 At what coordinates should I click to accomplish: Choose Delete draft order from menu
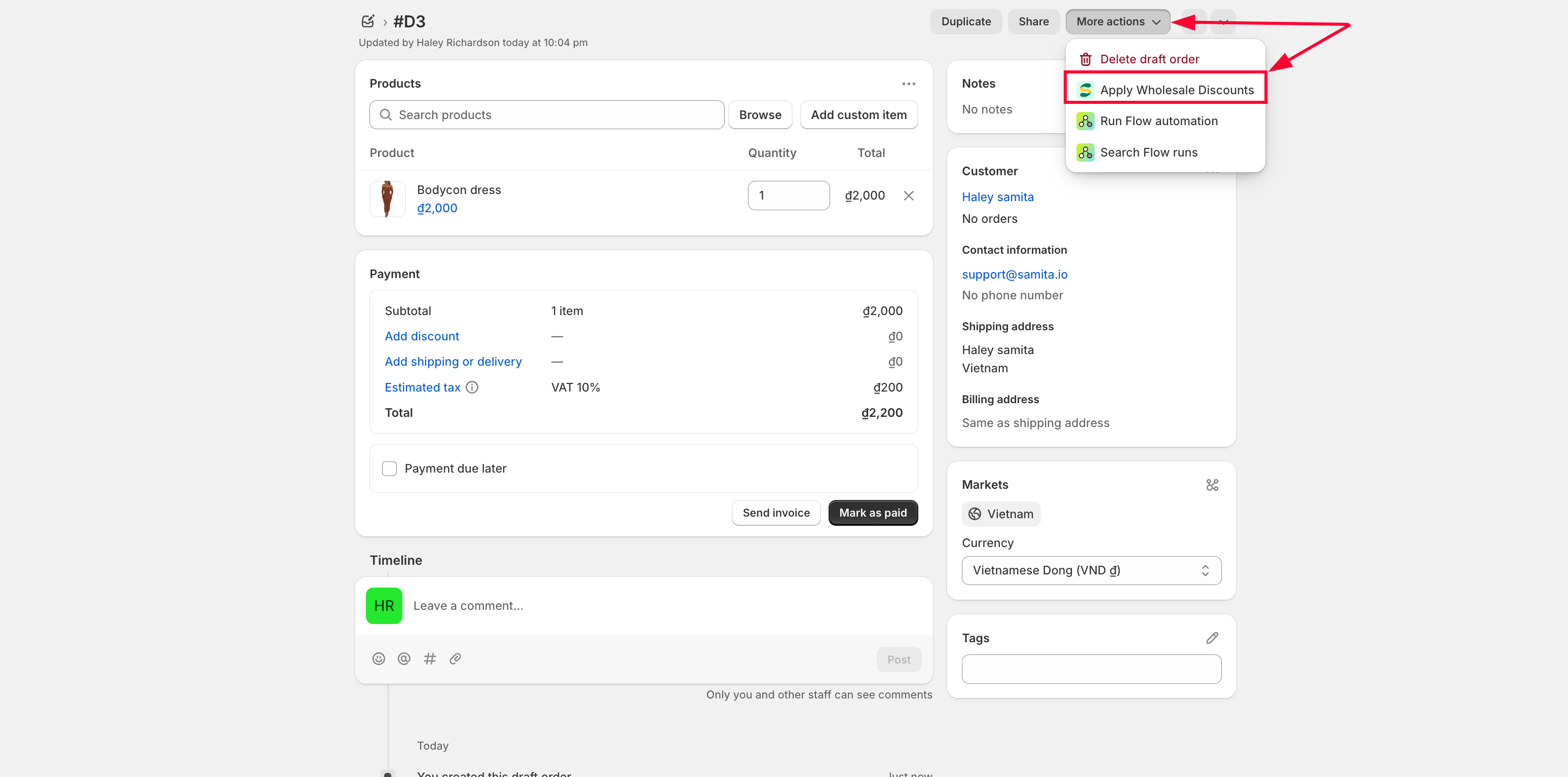pyautogui.click(x=1148, y=59)
